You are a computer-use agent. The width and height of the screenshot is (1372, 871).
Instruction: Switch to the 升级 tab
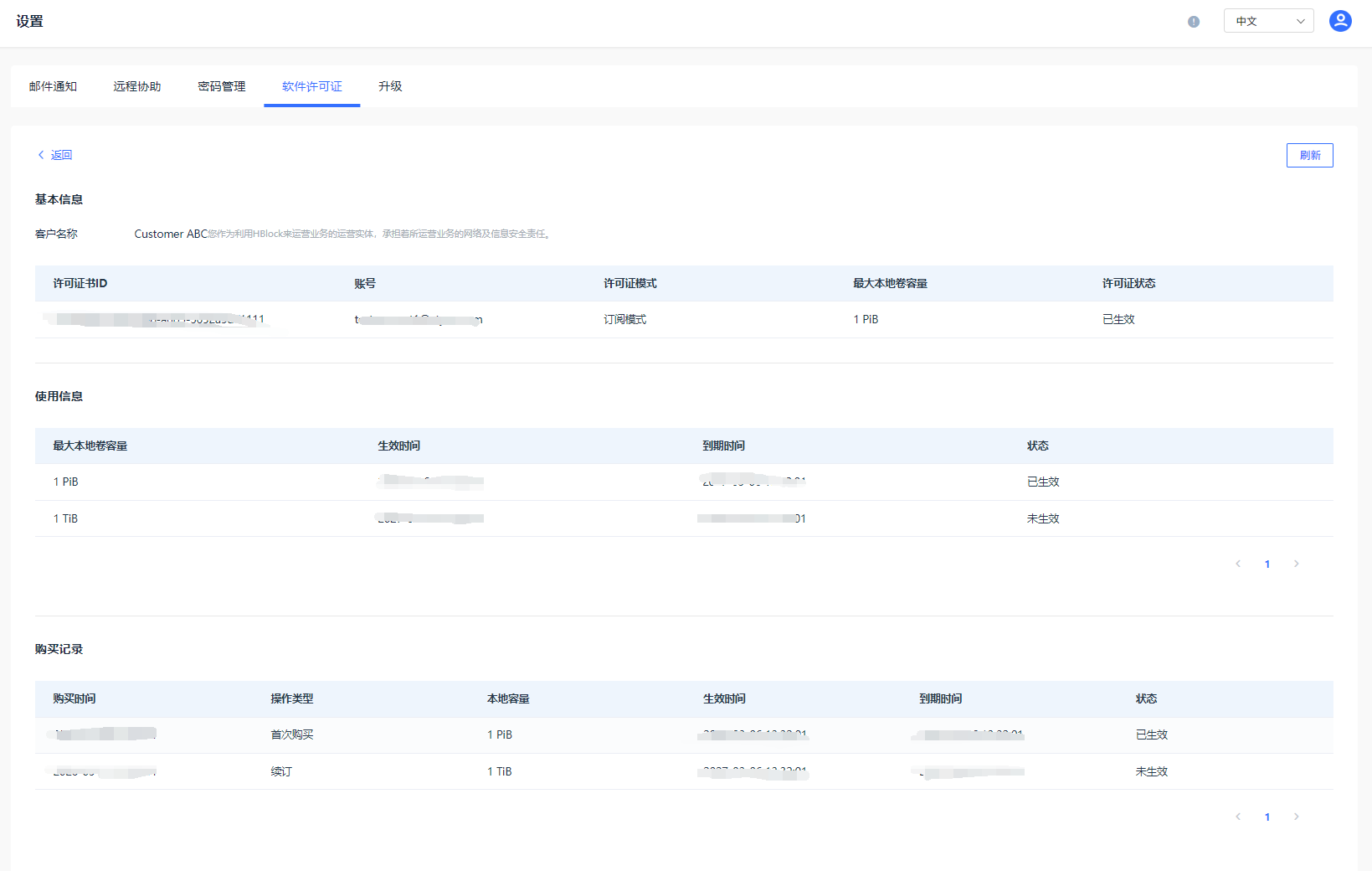coord(390,86)
